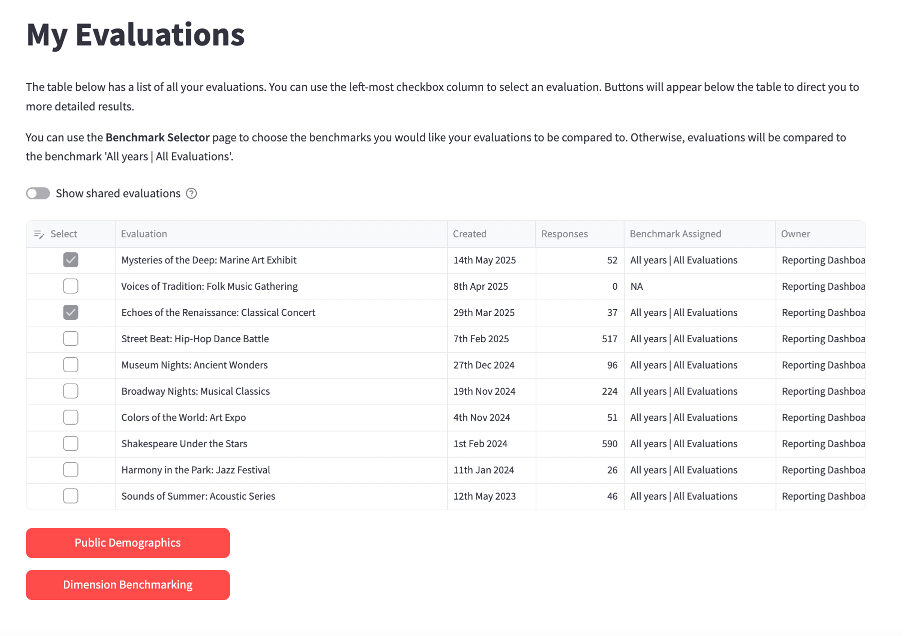Screen dimensions: 904x636
Task: Click the Broadway Nights: Musical Classics name cell
Action: pos(196,392)
